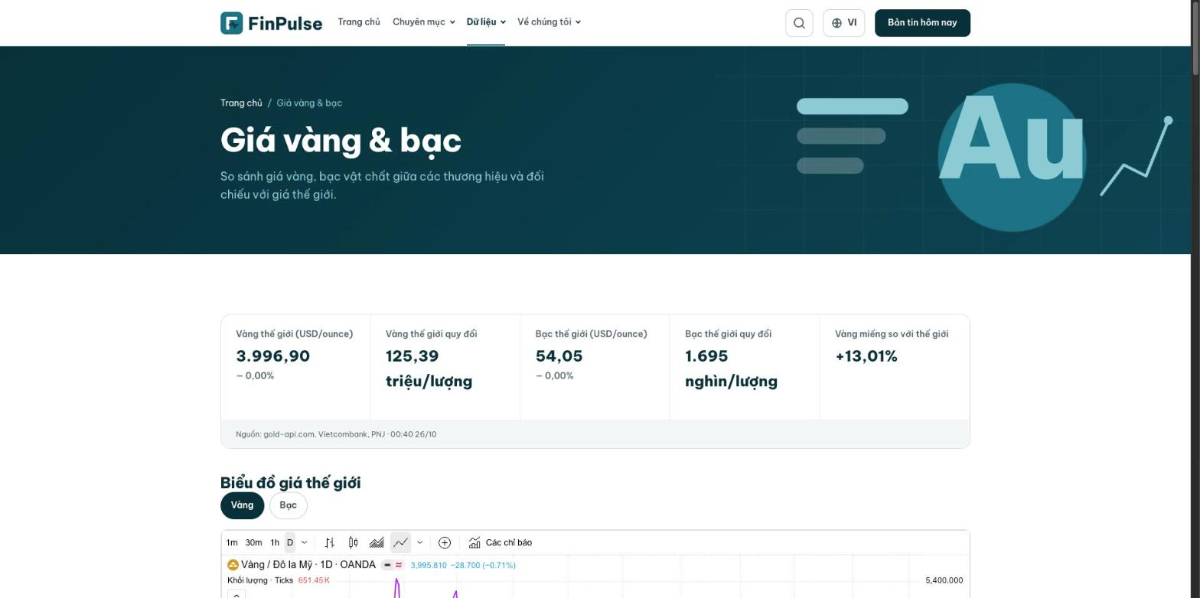Click the 3,995.810 chart price readout
This screenshot has width=1200, height=598.
tap(428, 565)
